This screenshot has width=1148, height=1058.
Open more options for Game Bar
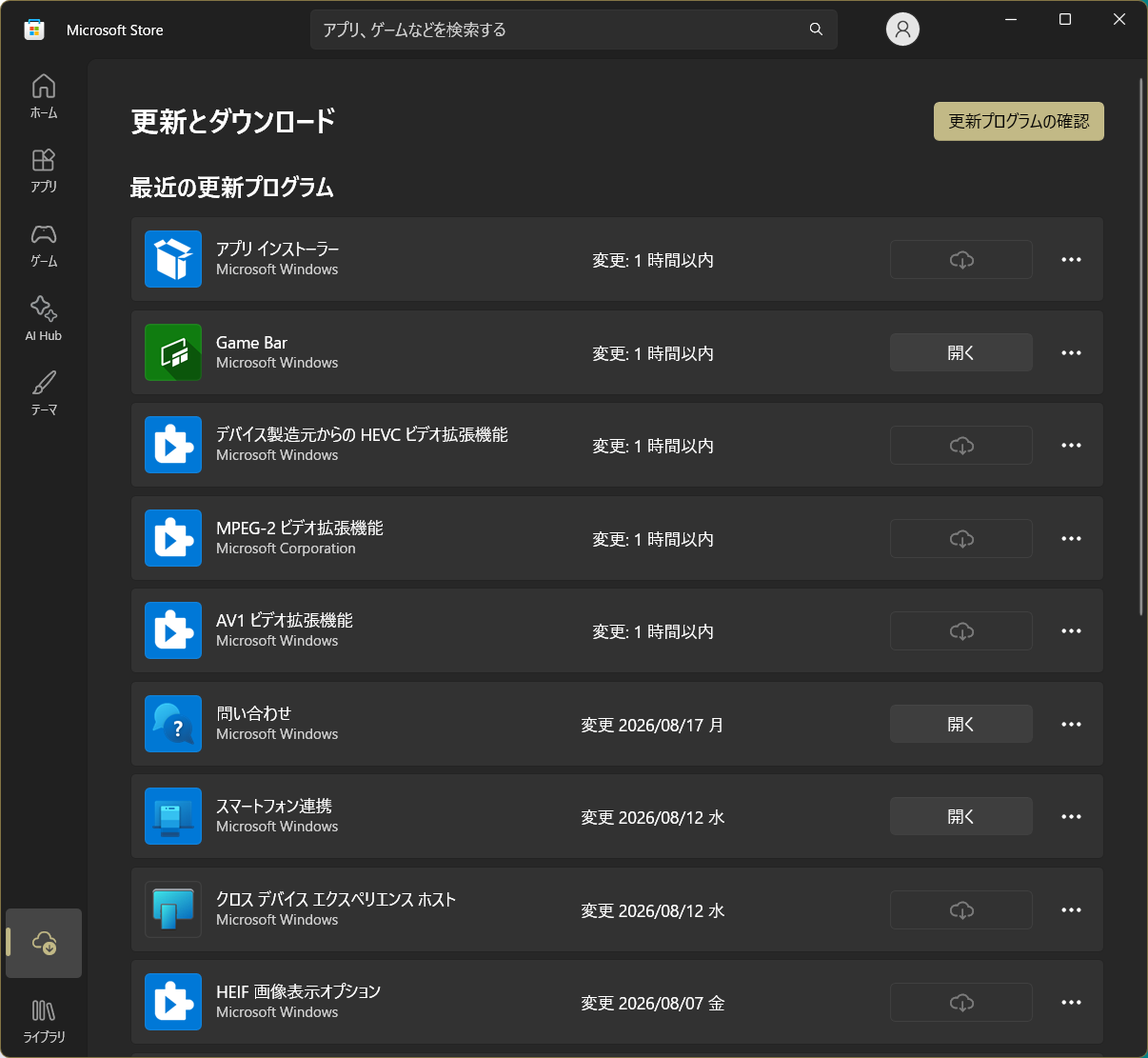1071,352
